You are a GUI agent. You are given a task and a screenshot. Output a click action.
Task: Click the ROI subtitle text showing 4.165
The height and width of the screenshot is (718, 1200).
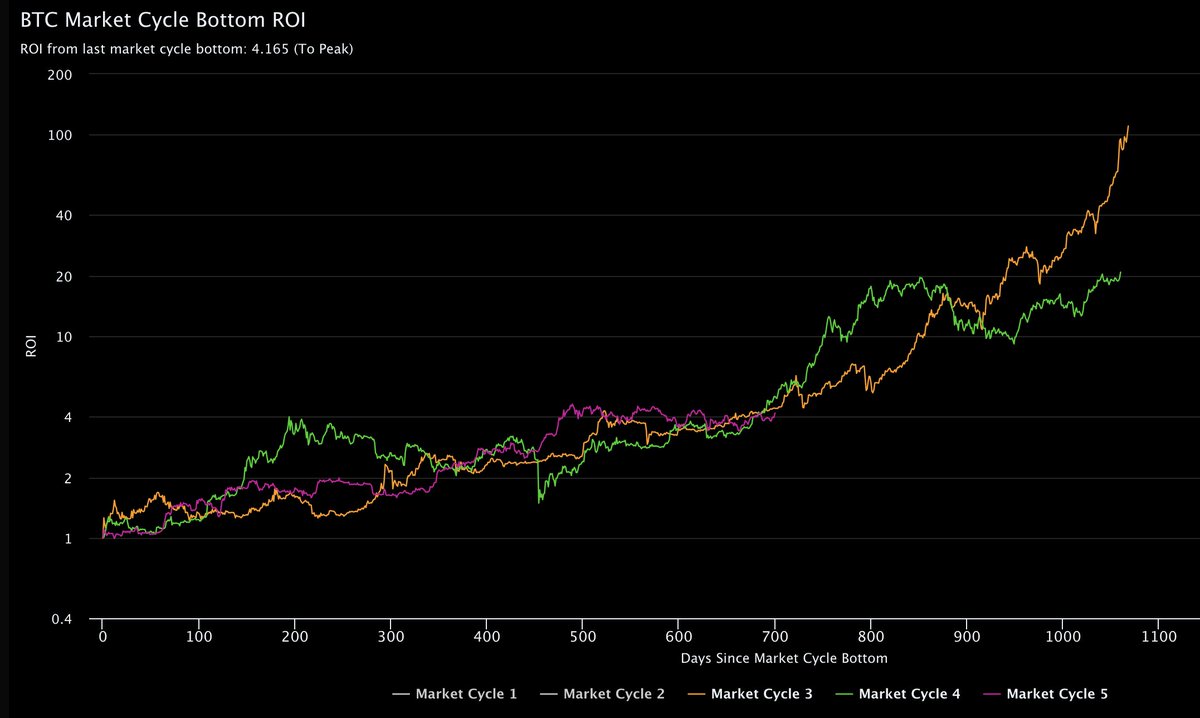tap(185, 47)
